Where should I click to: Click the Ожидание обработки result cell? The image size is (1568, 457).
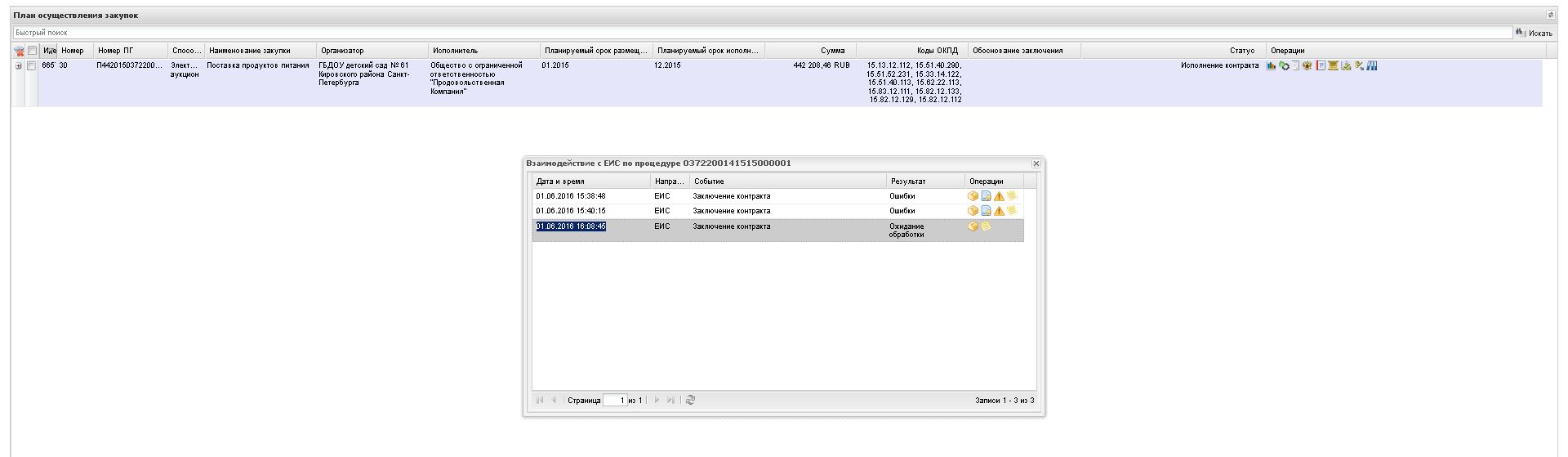click(906, 231)
